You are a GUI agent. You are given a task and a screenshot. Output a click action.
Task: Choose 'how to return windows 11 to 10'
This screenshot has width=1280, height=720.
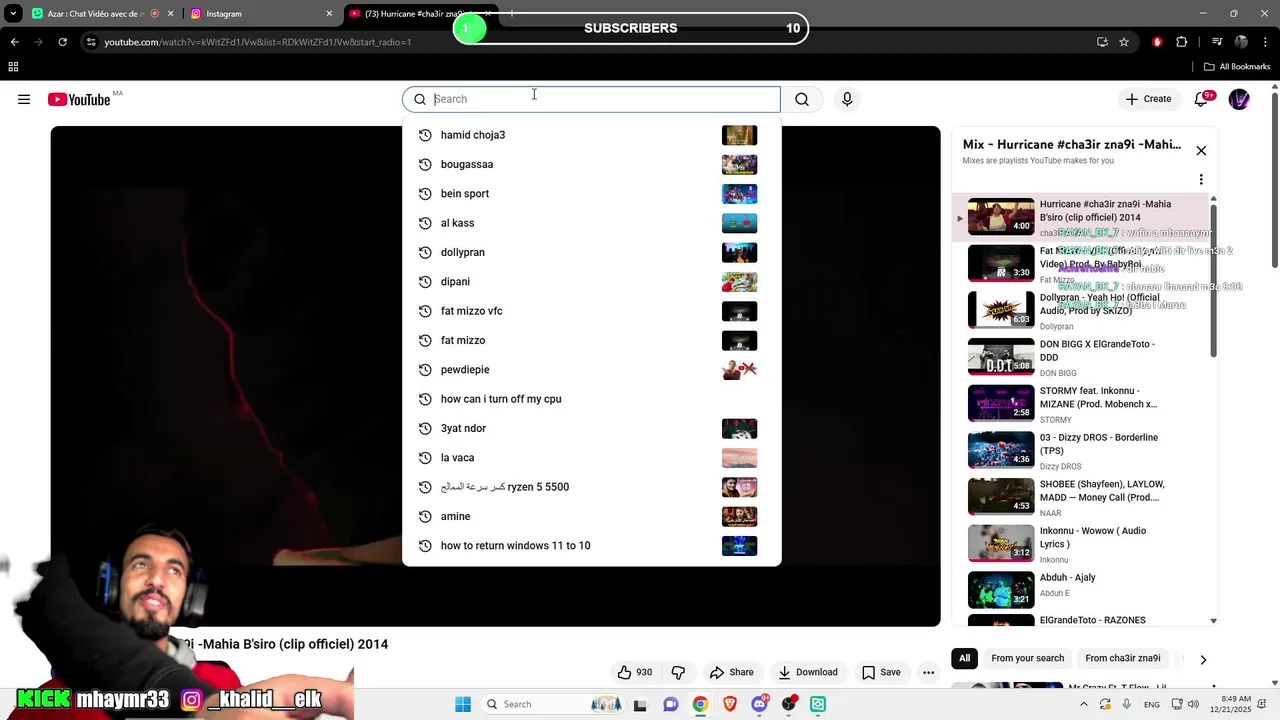(x=591, y=546)
